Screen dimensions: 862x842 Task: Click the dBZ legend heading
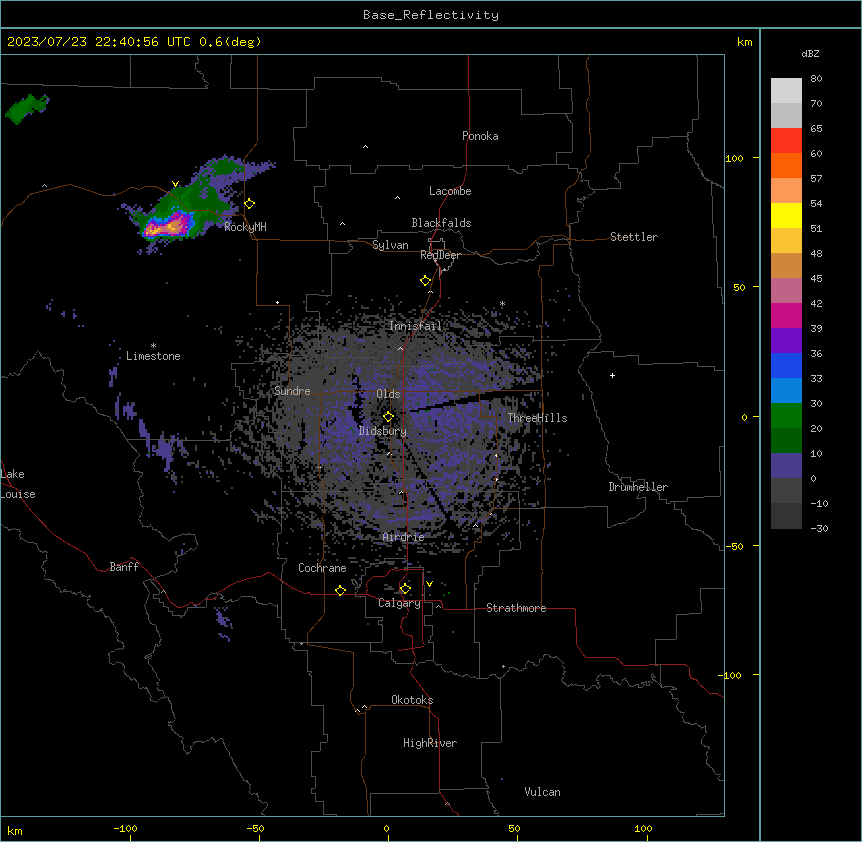tap(810, 53)
